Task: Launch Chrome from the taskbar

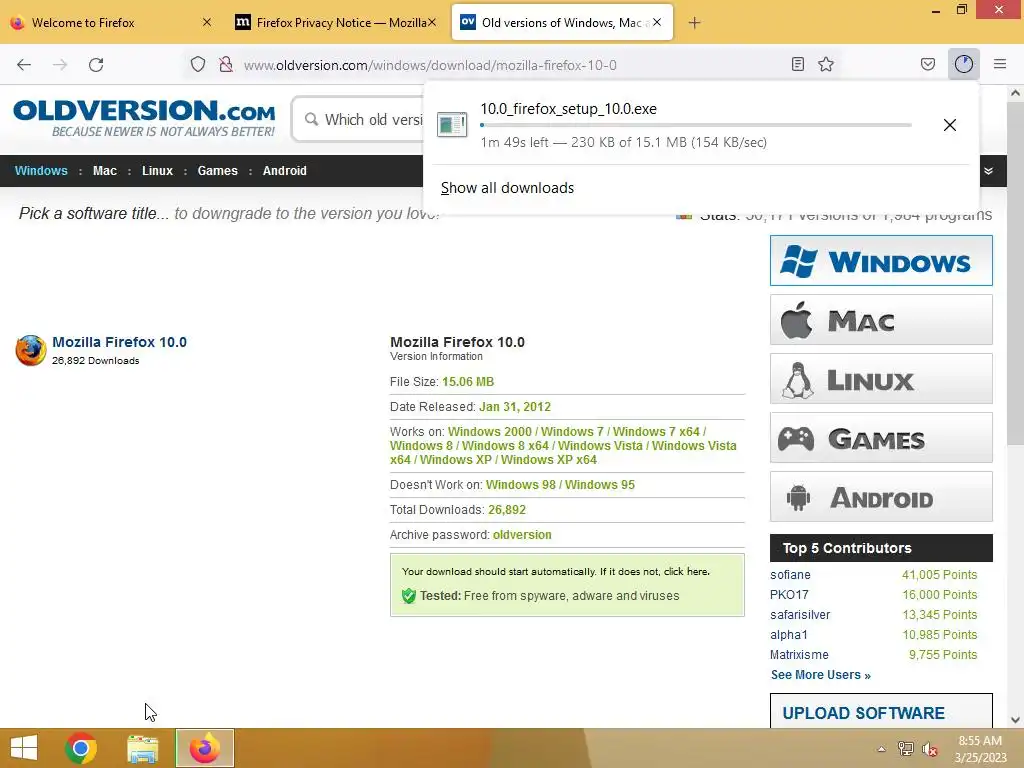Action: point(81,748)
